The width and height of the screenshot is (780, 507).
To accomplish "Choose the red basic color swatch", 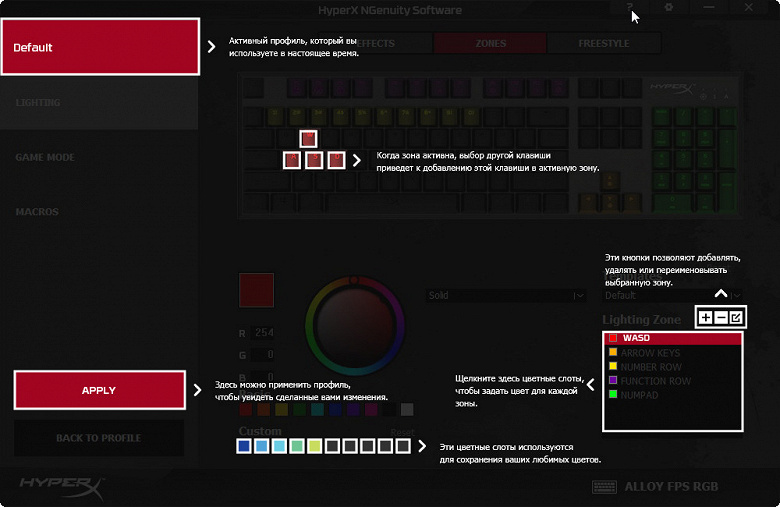I will 246,409.
